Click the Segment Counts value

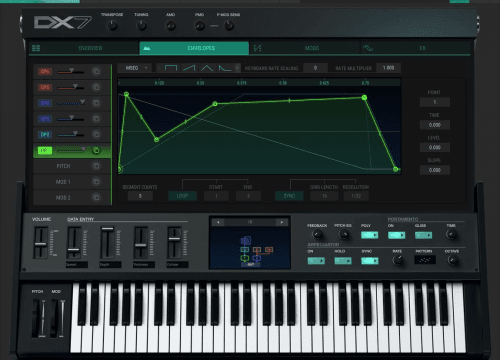click(140, 196)
